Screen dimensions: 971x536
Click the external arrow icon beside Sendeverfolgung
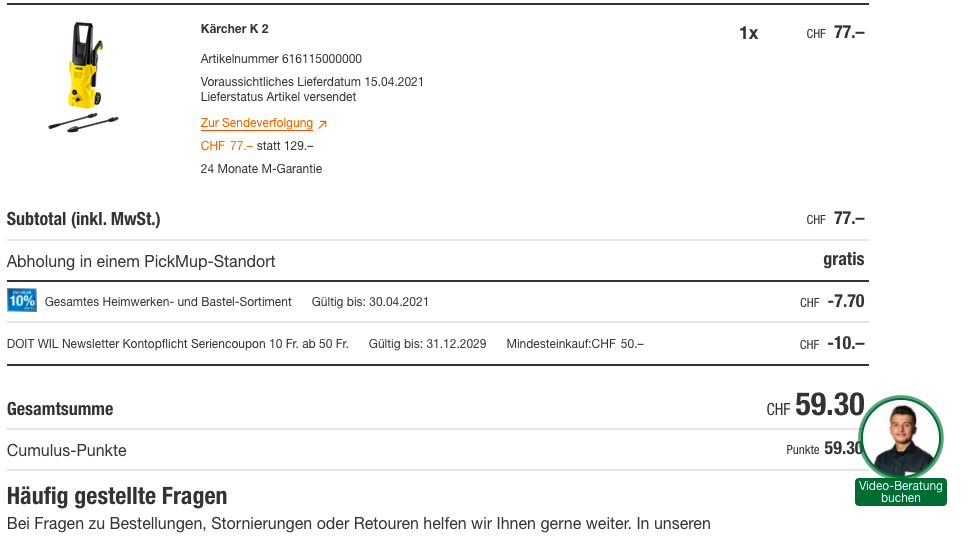coord(322,124)
